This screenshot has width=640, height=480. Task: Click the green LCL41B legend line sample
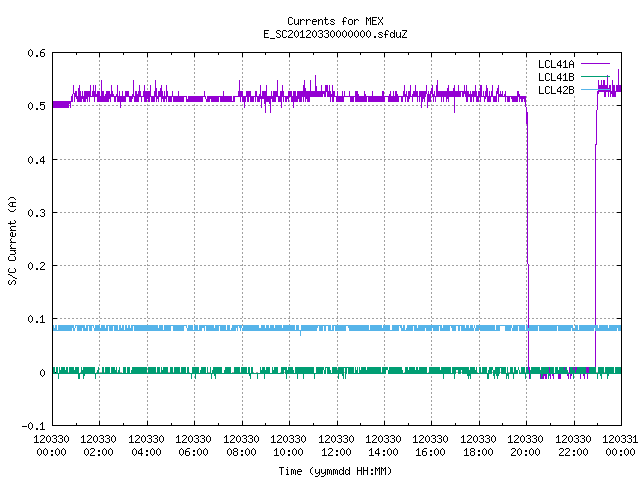click(x=595, y=77)
